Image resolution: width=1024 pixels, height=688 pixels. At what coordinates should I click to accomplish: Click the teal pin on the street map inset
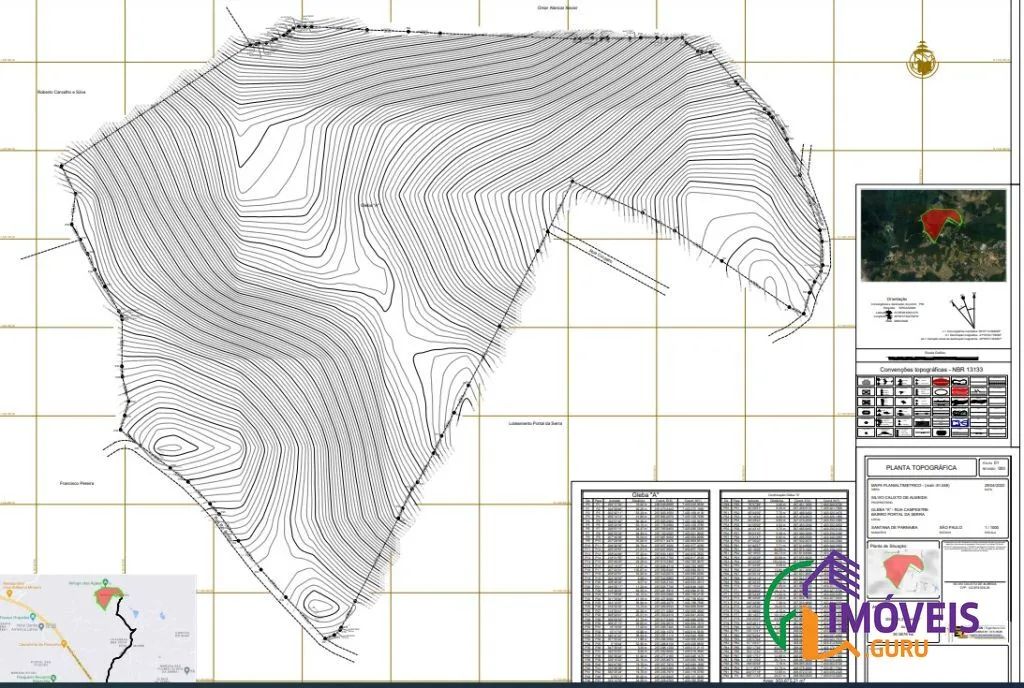click(33, 617)
